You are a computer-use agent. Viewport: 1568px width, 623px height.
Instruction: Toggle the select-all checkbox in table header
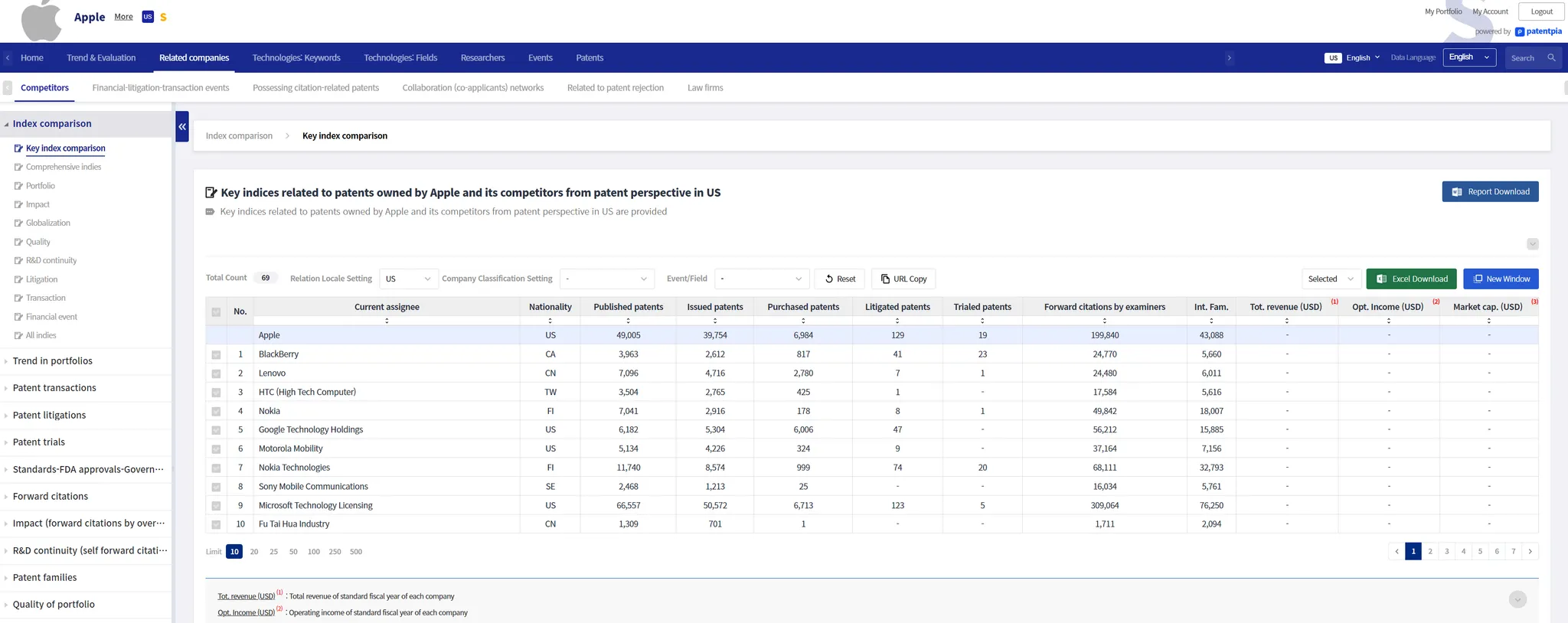216,311
